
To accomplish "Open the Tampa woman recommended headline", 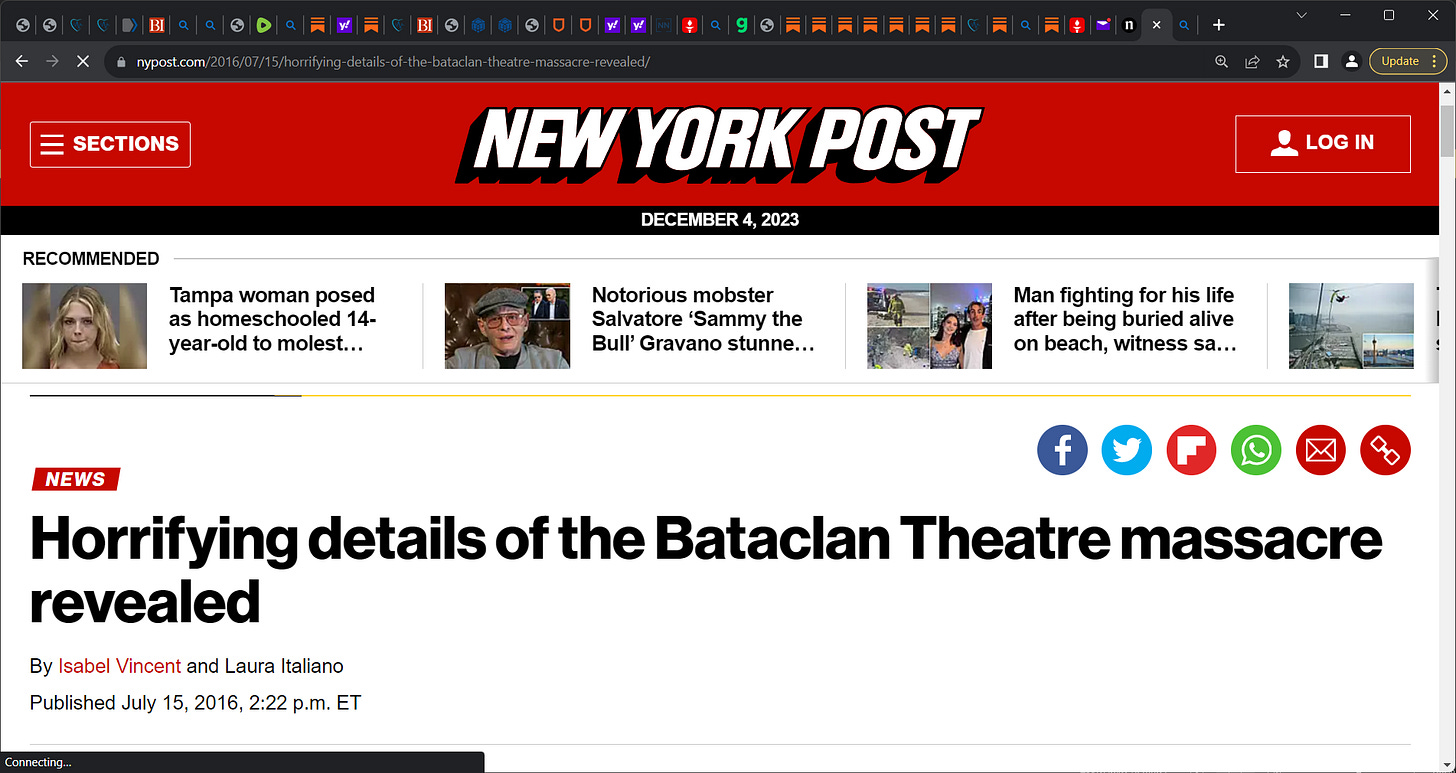I will (273, 320).
